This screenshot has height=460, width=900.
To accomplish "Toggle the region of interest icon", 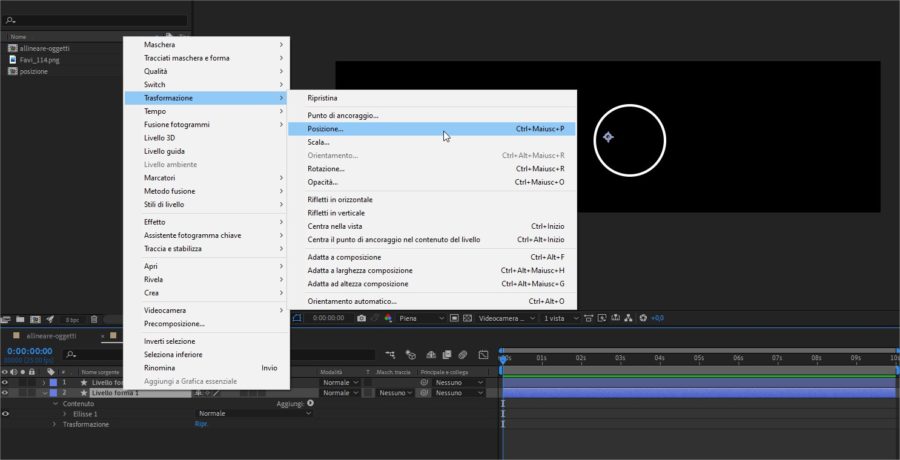I will pyautogui.click(x=454, y=318).
